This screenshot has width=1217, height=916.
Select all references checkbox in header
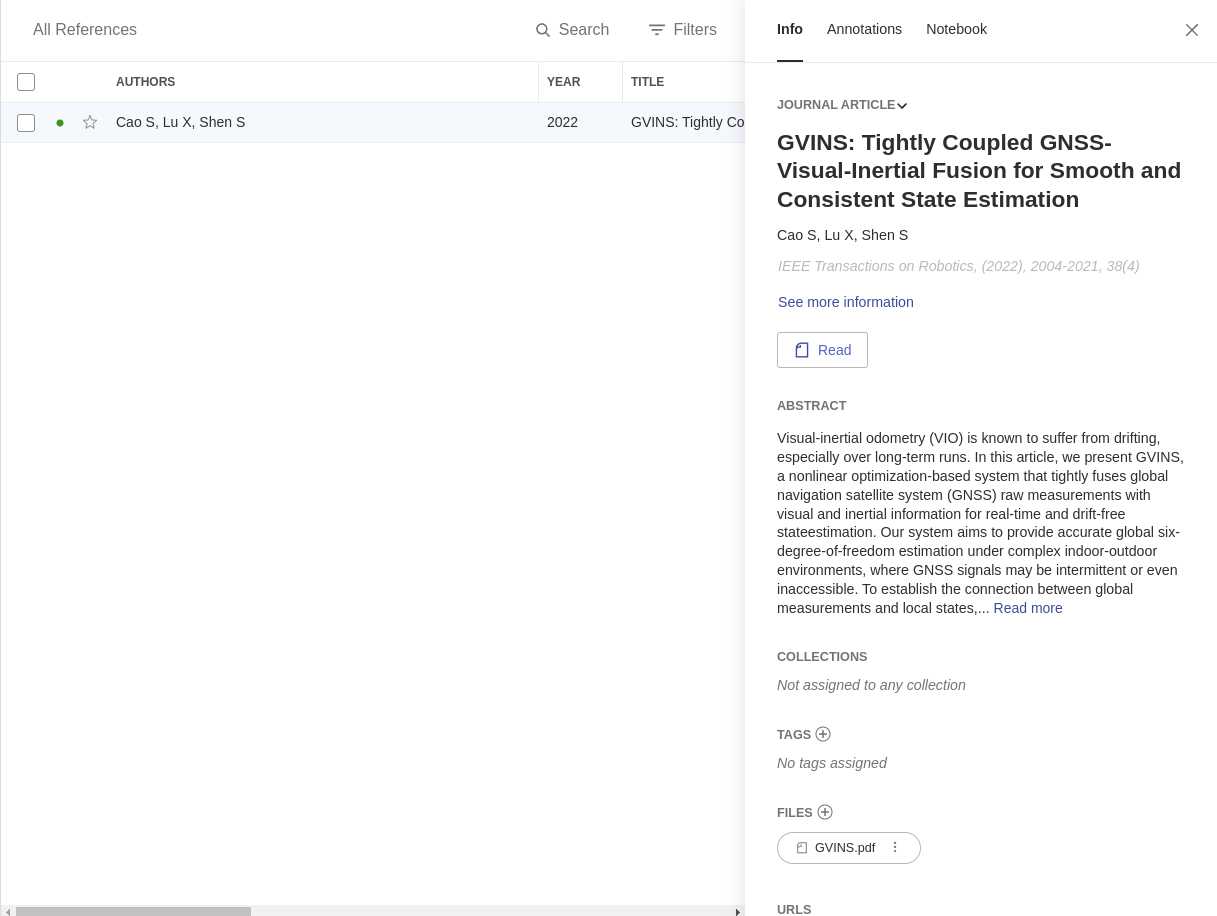pos(26,82)
